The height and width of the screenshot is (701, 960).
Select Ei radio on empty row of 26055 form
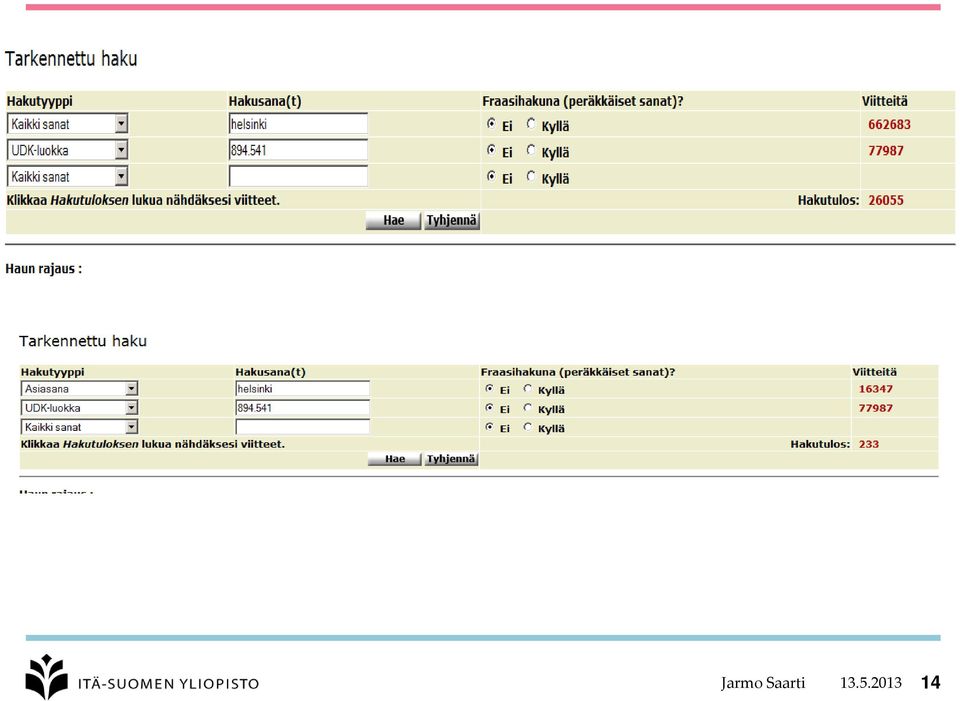[491, 176]
